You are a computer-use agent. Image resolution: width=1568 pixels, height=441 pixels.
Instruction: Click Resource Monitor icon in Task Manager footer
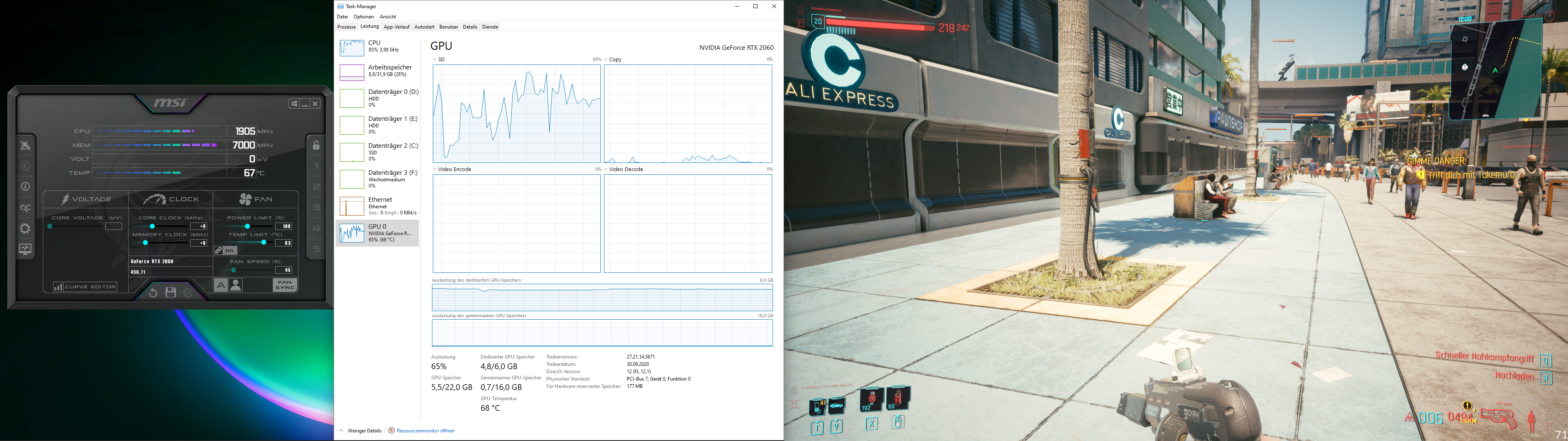(x=392, y=431)
